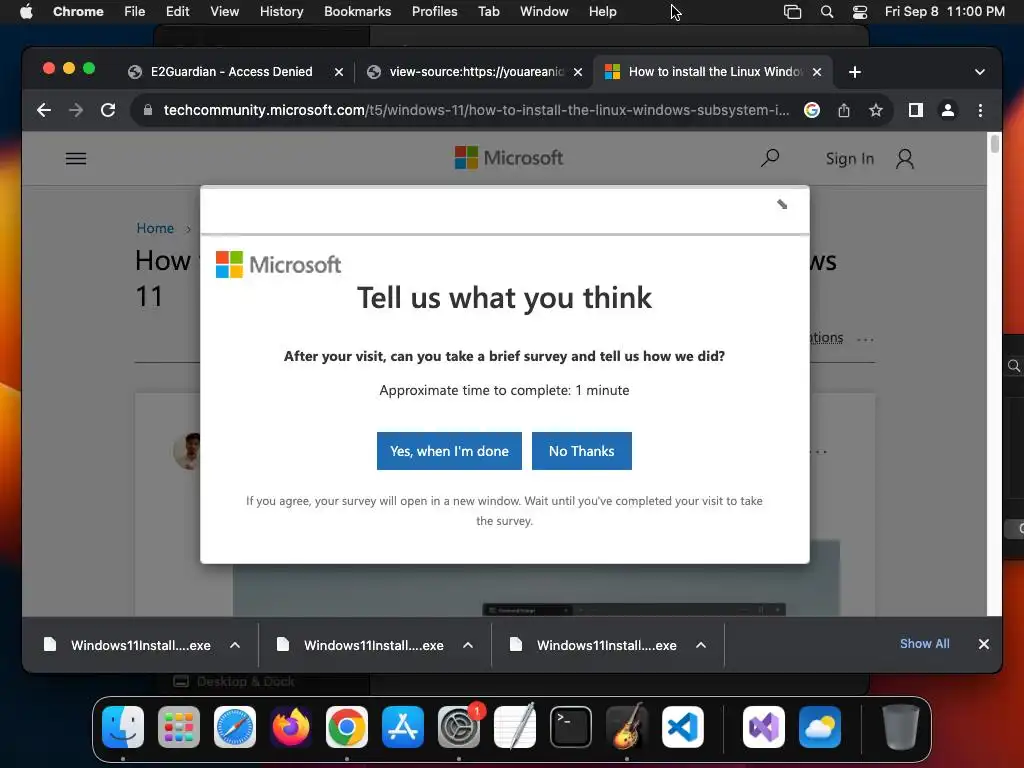Click the page vertical scrollbar
This screenshot has height=768, width=1024.
[995, 144]
